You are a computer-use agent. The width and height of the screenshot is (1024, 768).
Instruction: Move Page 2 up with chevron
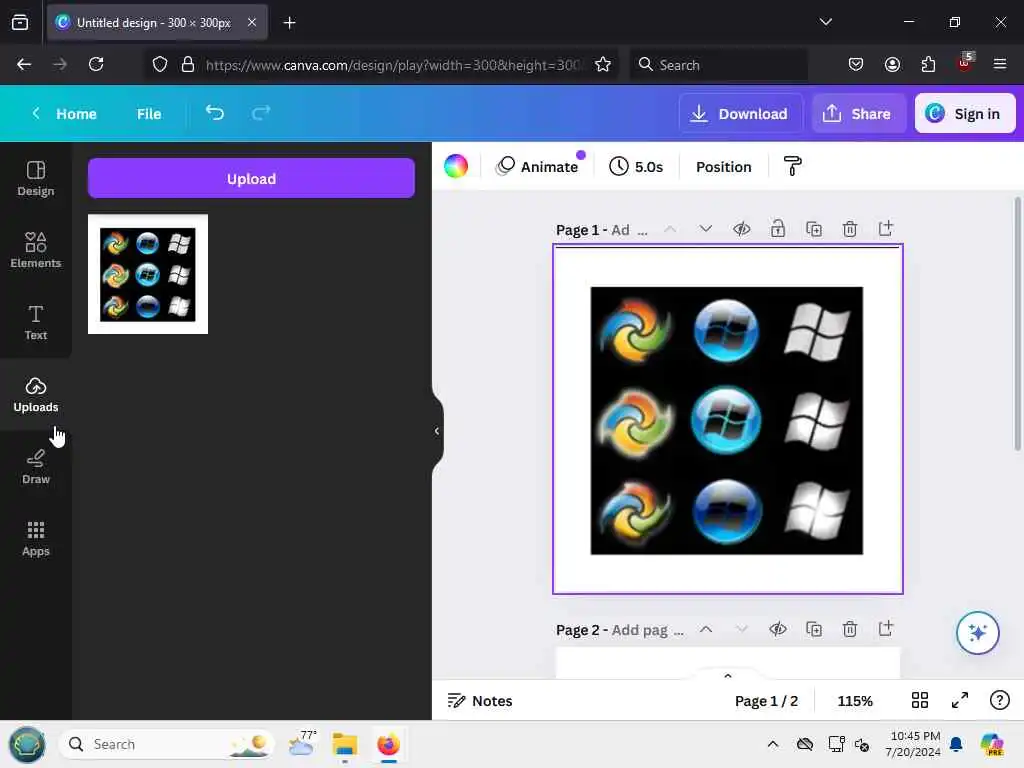click(705, 629)
